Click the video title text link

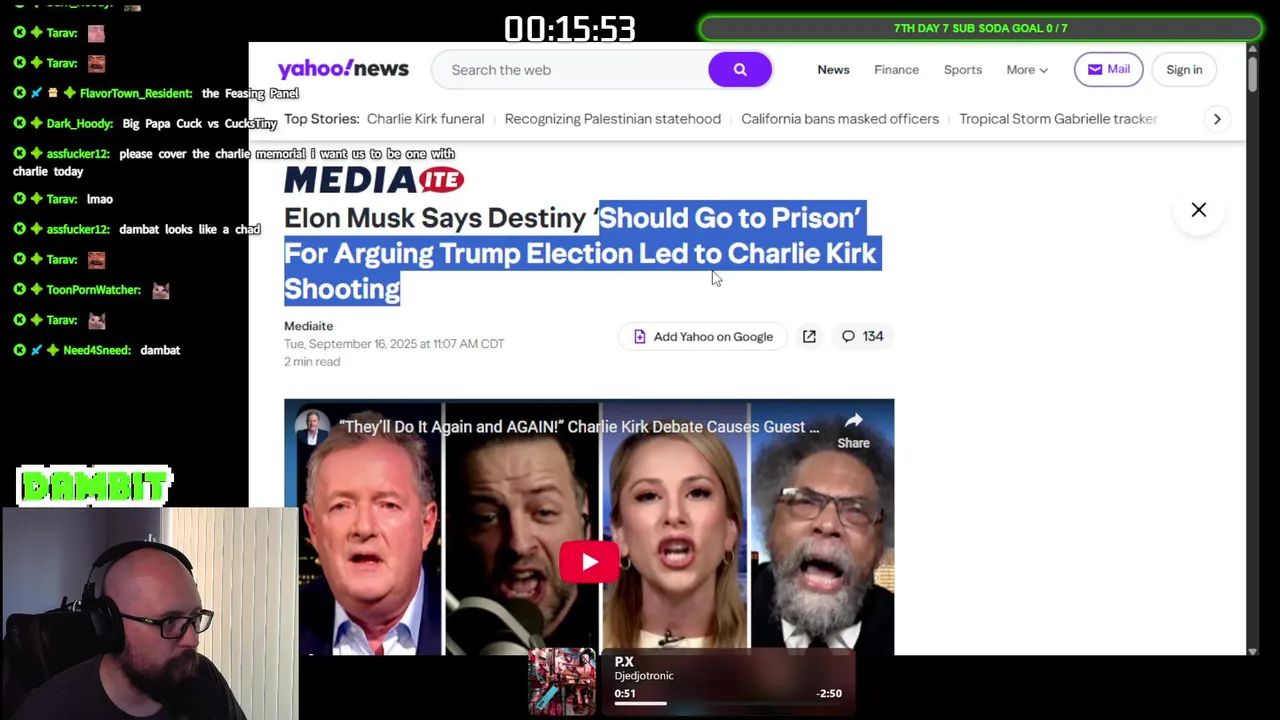point(578,427)
